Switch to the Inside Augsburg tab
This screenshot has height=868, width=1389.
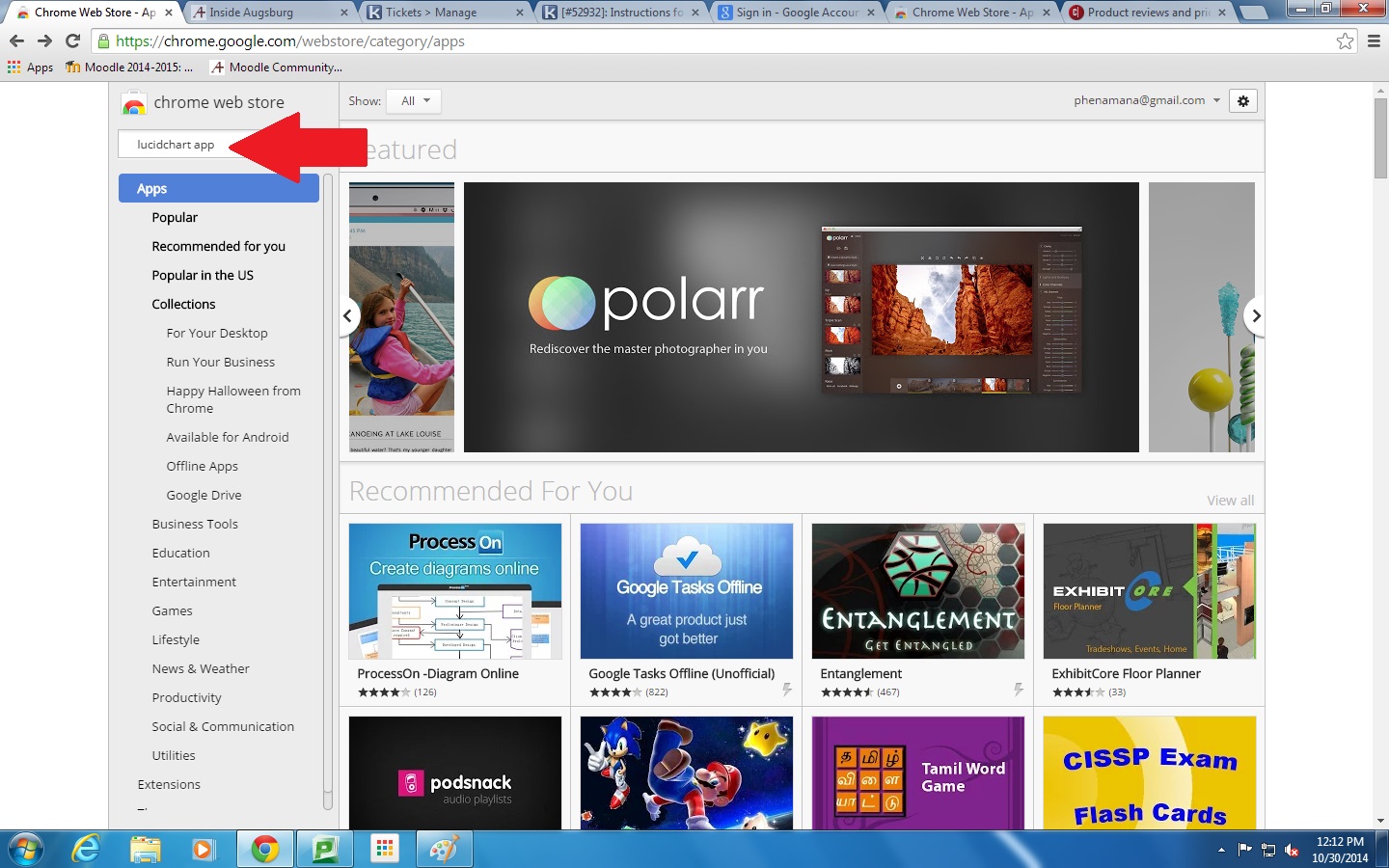pos(268,13)
